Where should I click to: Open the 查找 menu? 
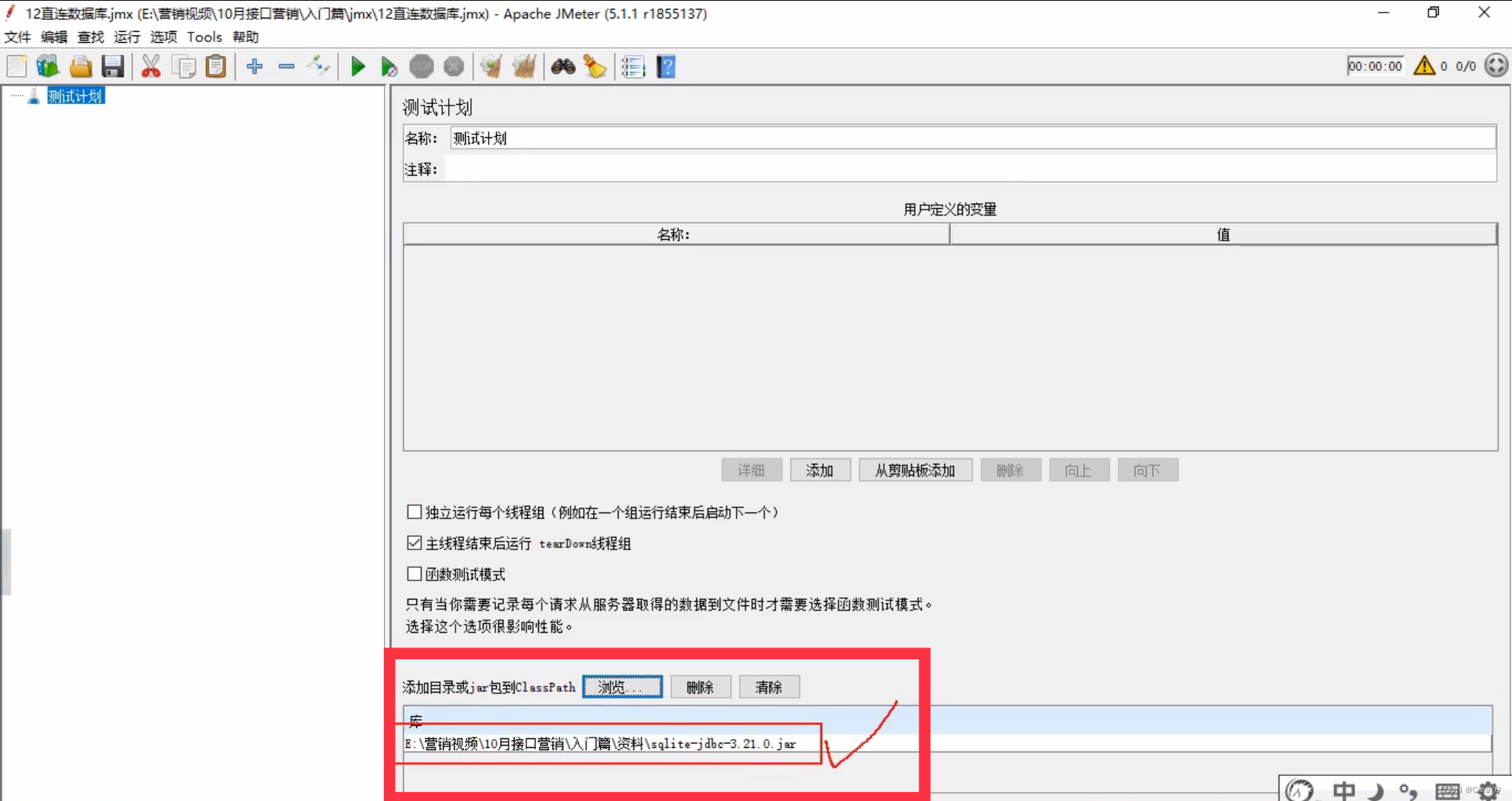click(91, 37)
